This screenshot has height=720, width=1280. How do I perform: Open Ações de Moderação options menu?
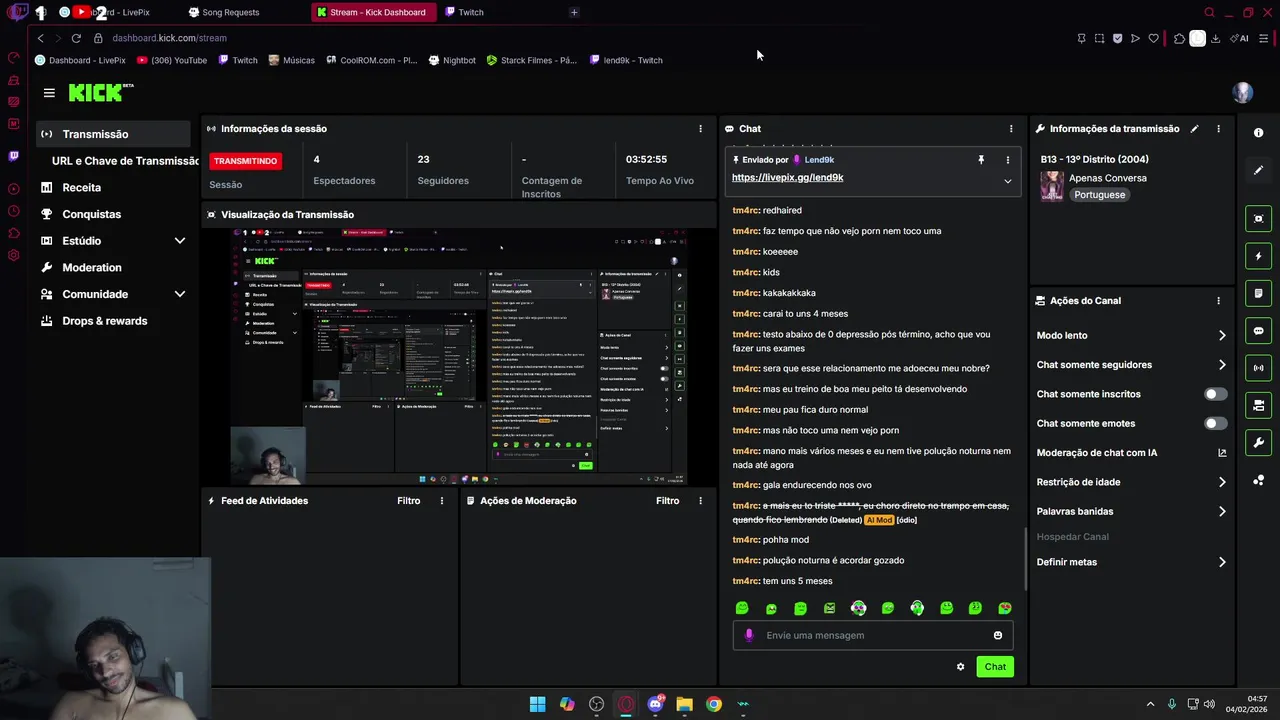click(701, 501)
